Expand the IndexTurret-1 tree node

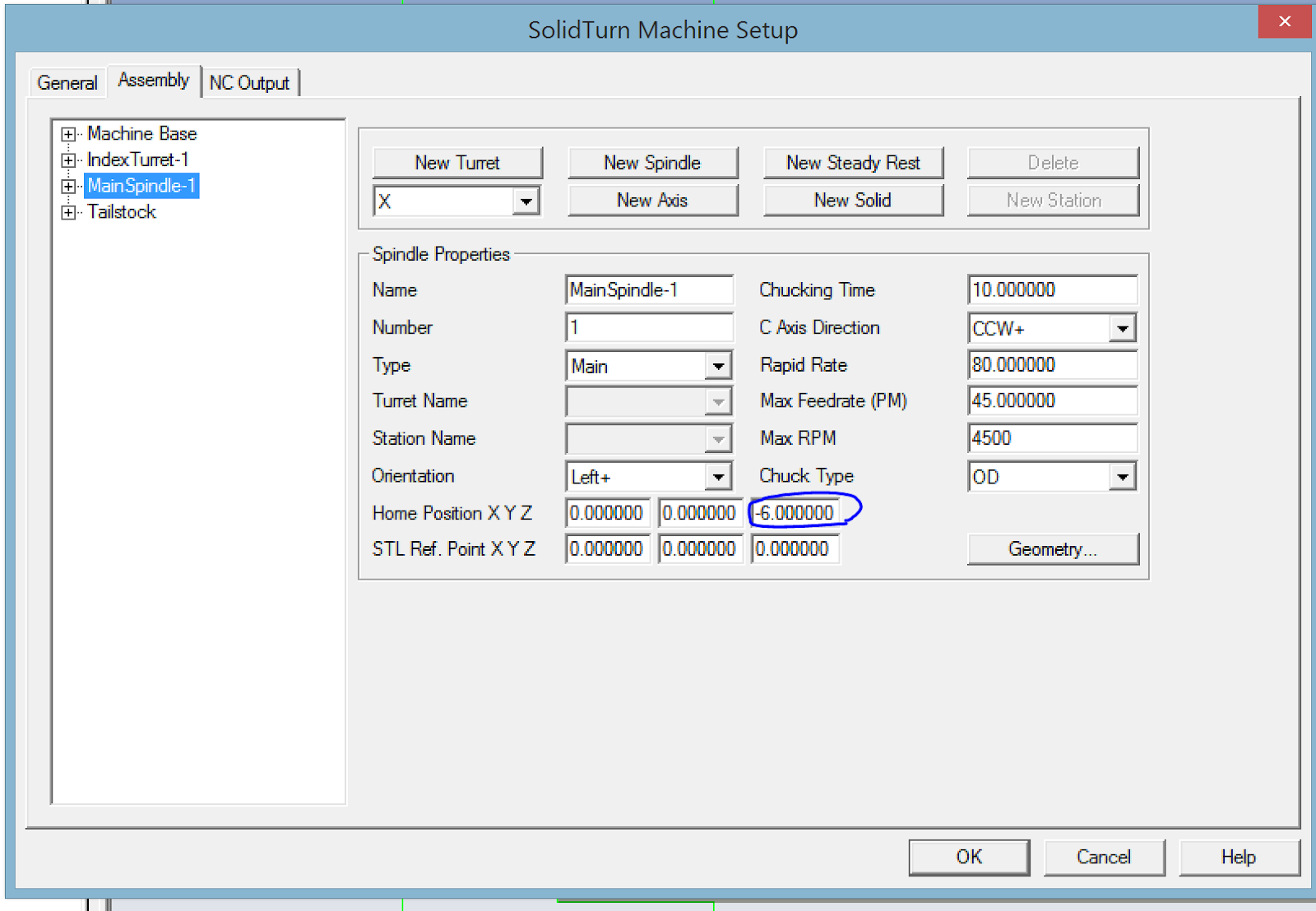(x=68, y=160)
